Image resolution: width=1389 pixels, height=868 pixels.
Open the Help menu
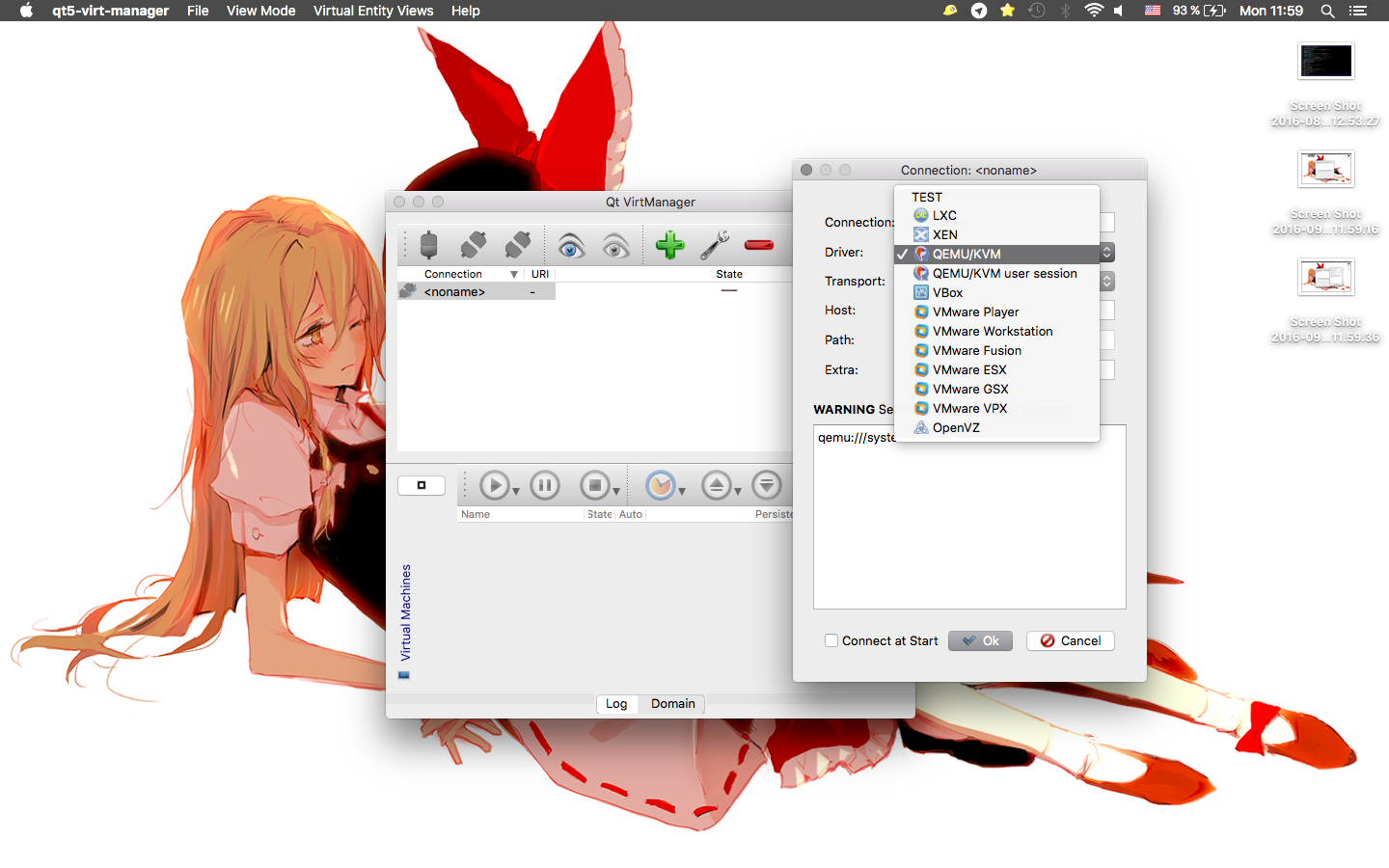[x=465, y=11]
